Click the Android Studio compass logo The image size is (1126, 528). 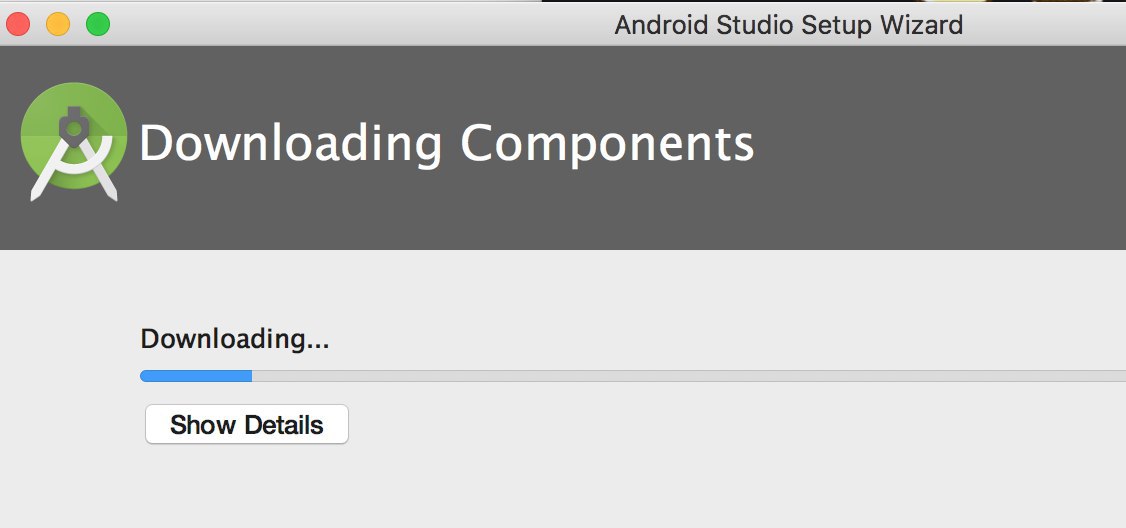73,141
